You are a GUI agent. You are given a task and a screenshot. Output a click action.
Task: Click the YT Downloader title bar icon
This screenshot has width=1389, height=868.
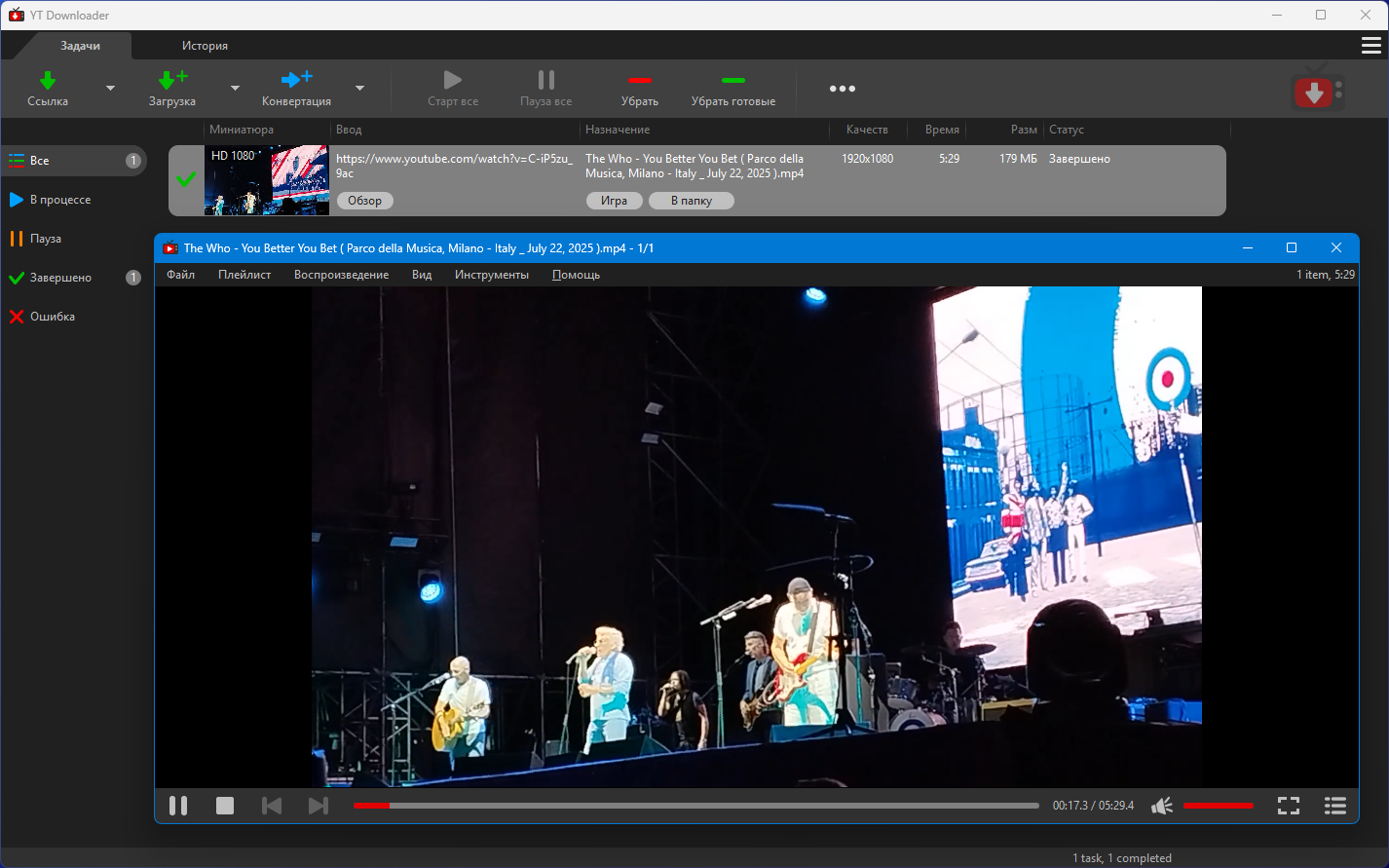click(x=16, y=15)
